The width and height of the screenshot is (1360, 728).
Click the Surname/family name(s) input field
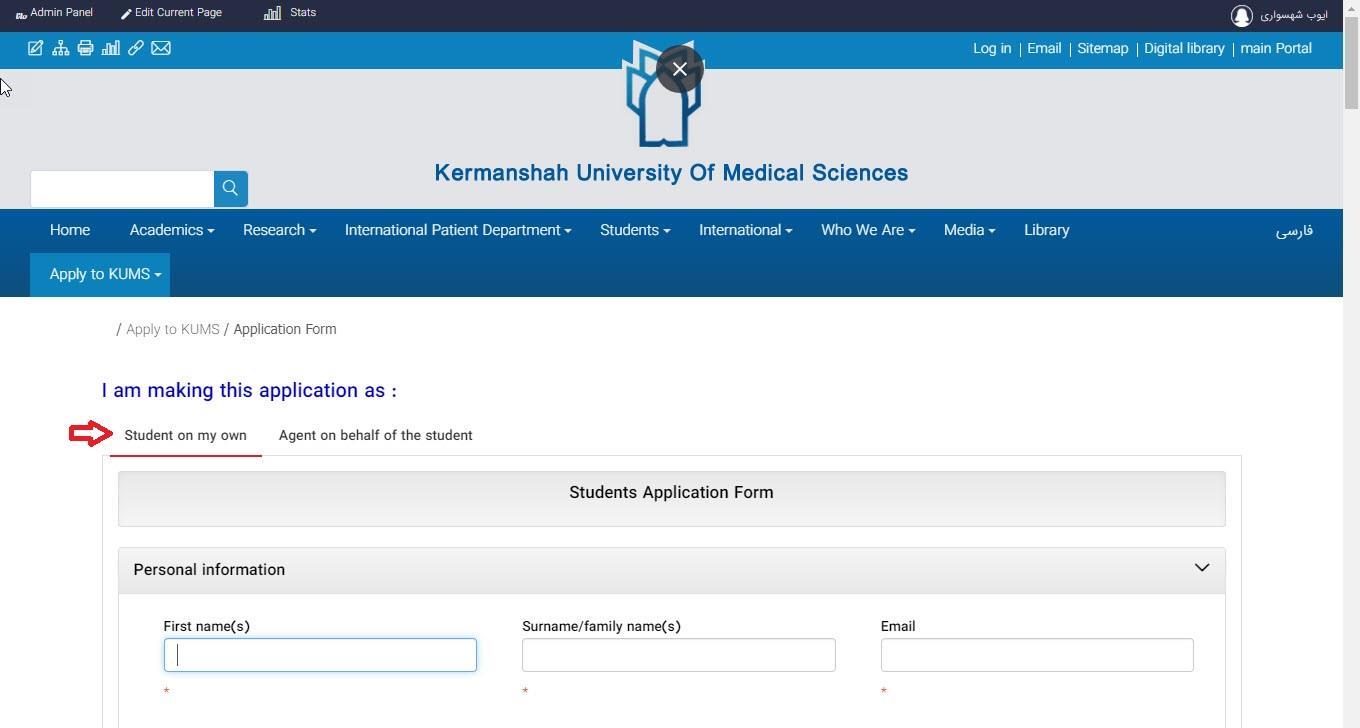(678, 655)
